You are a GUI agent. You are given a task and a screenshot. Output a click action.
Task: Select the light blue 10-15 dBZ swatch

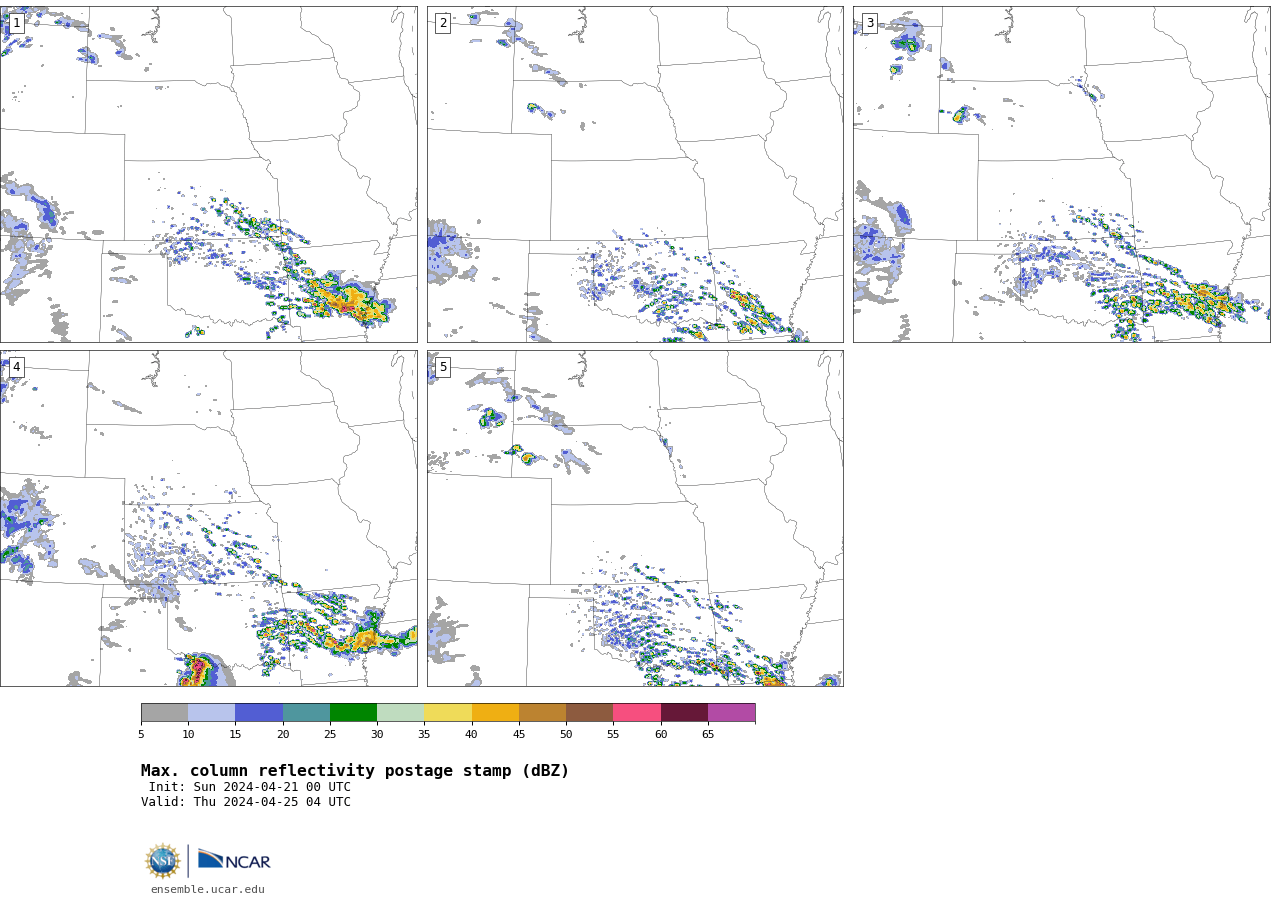click(x=211, y=713)
